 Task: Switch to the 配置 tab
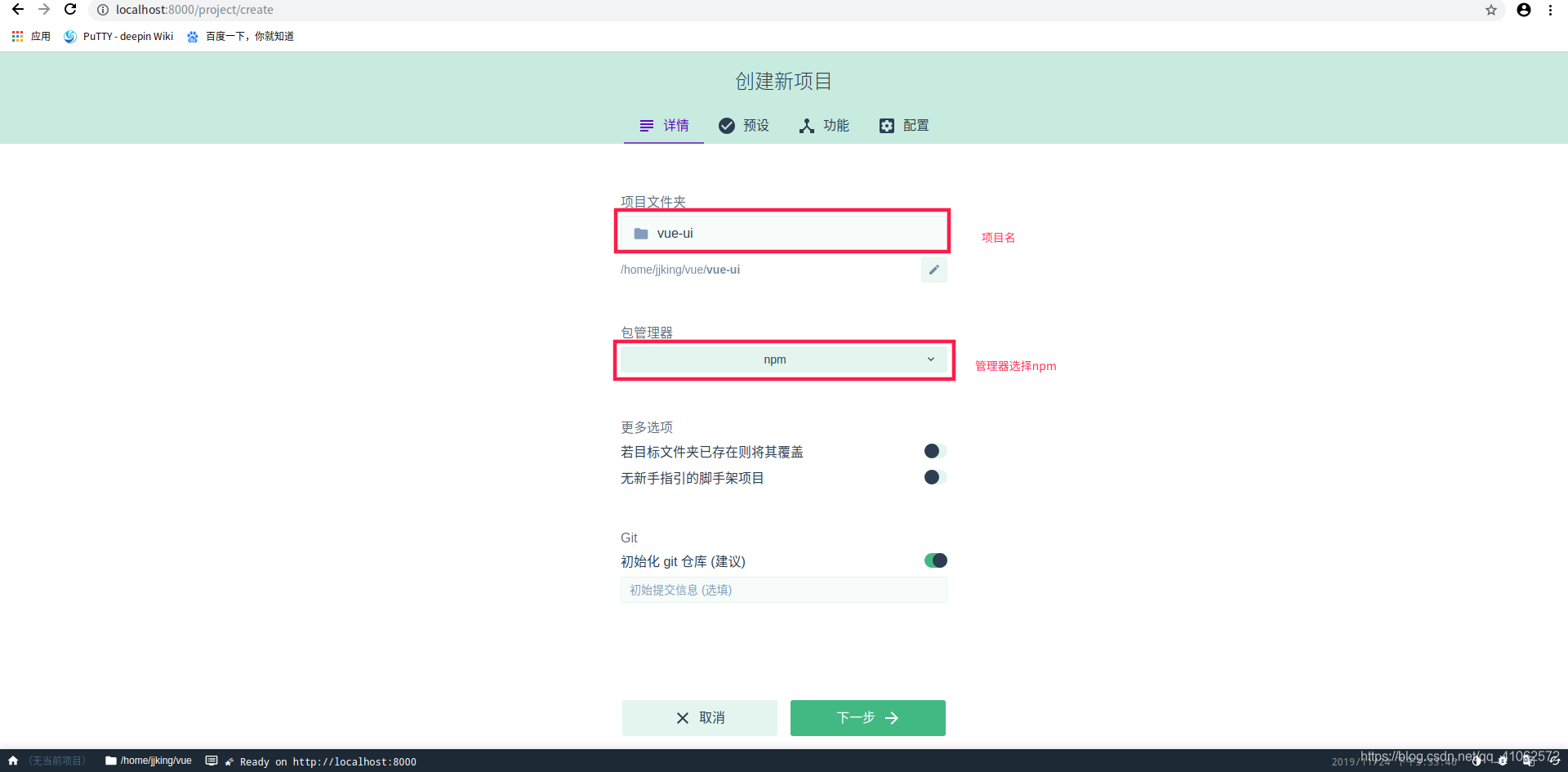[904, 125]
